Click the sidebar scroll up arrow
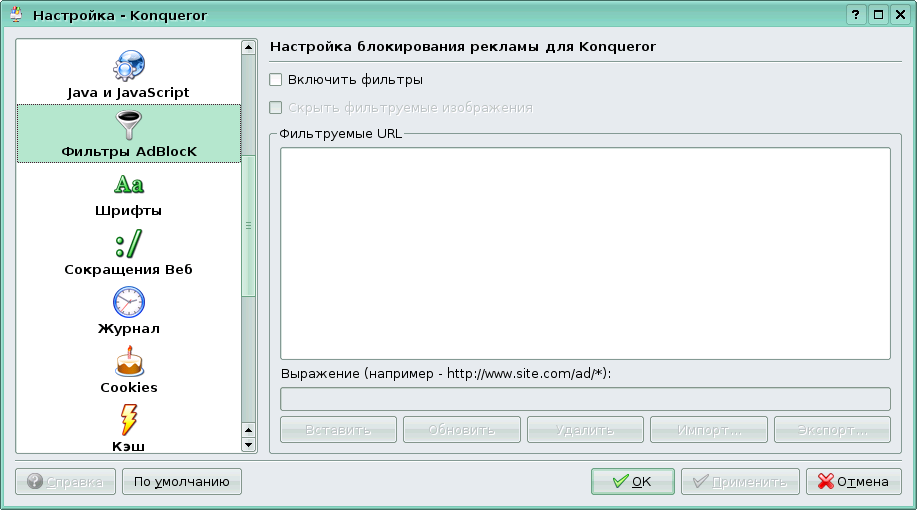This screenshot has width=917, height=510. [248, 47]
